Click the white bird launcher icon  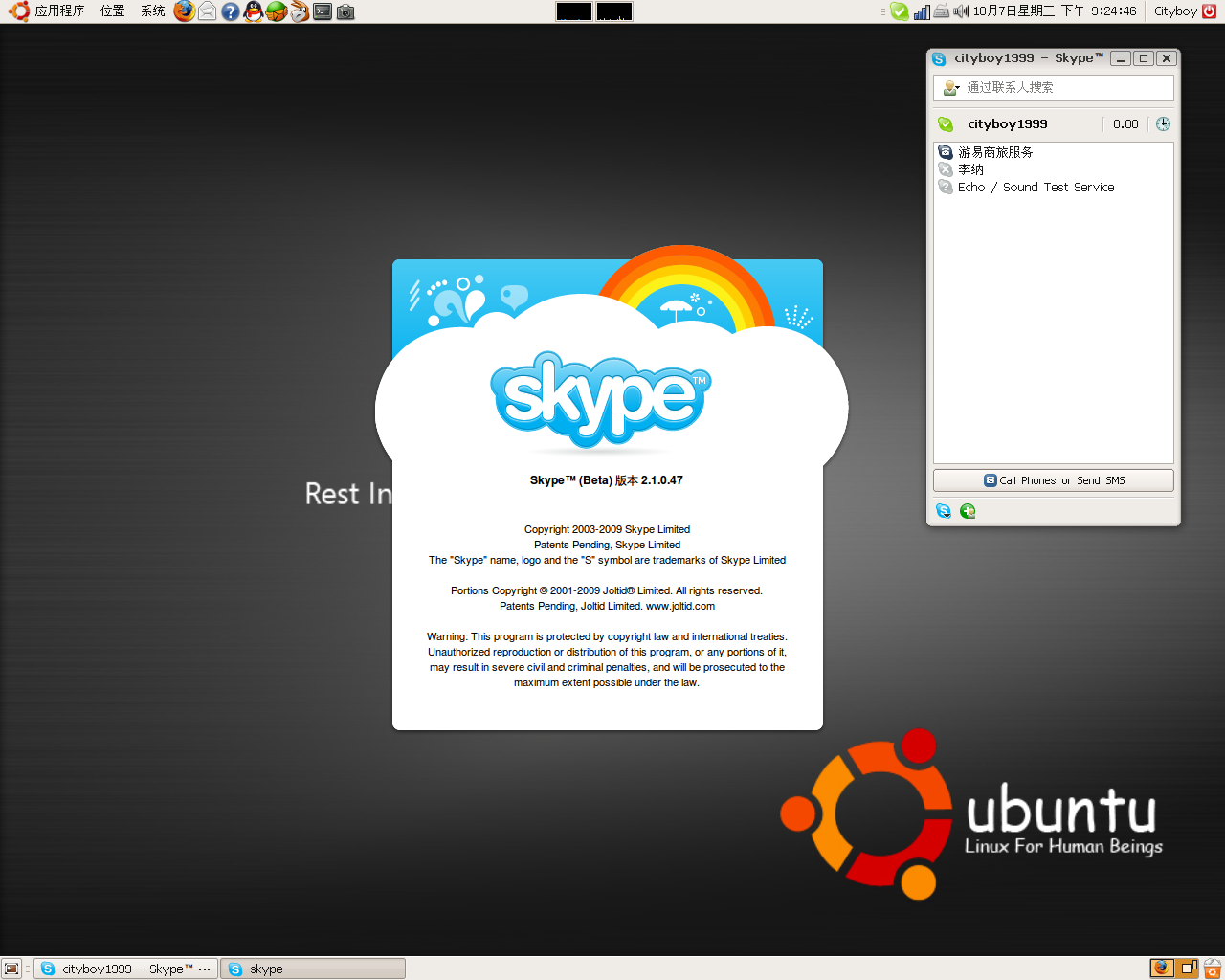click(300, 11)
